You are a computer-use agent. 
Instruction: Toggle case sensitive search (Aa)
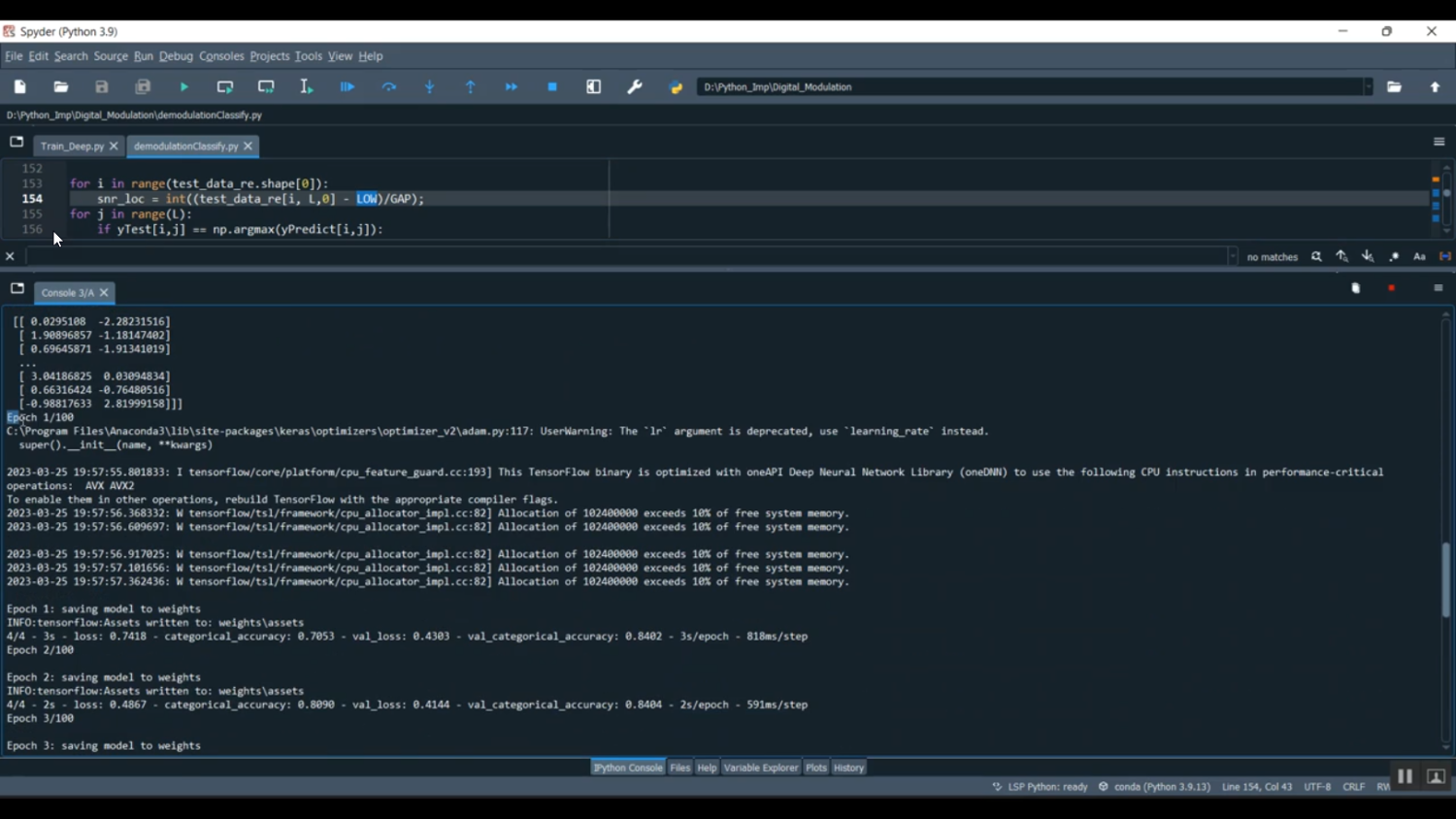coord(1419,257)
